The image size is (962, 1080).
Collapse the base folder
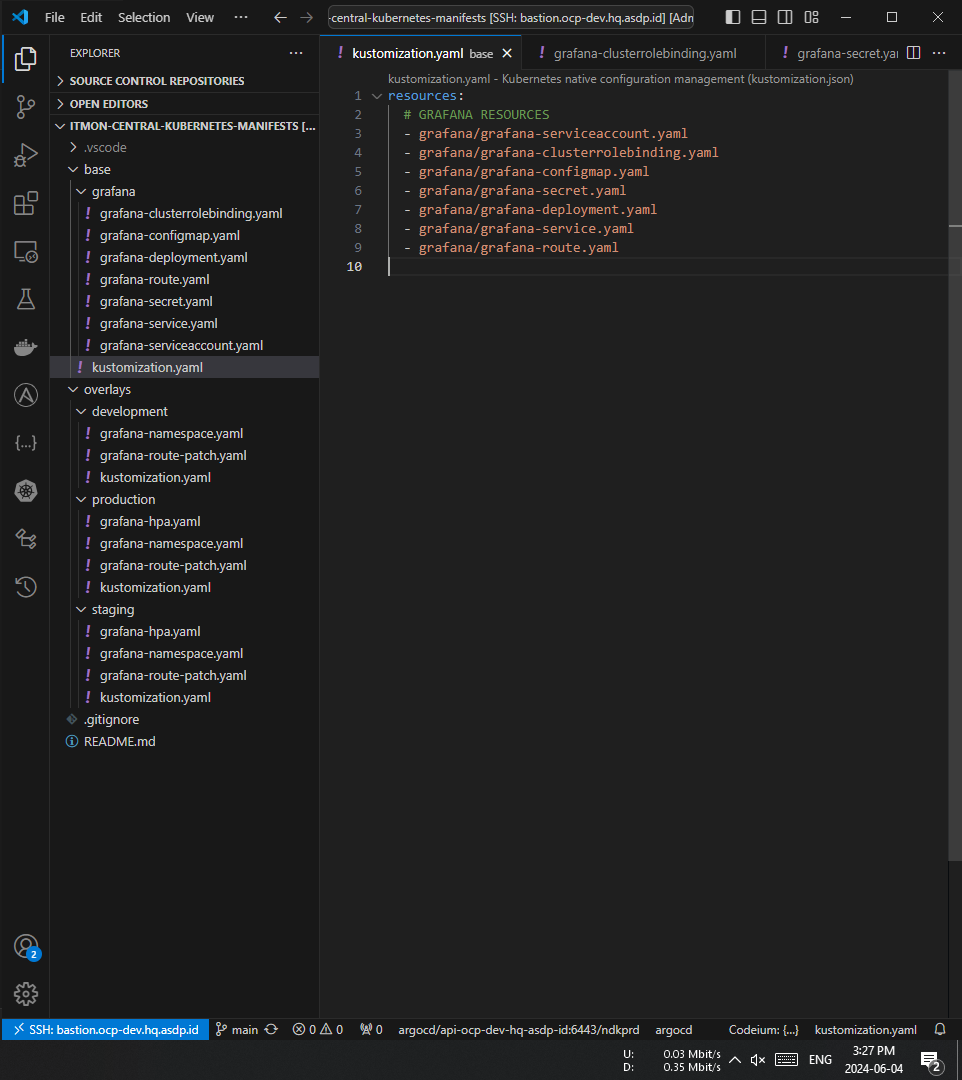coord(185,169)
